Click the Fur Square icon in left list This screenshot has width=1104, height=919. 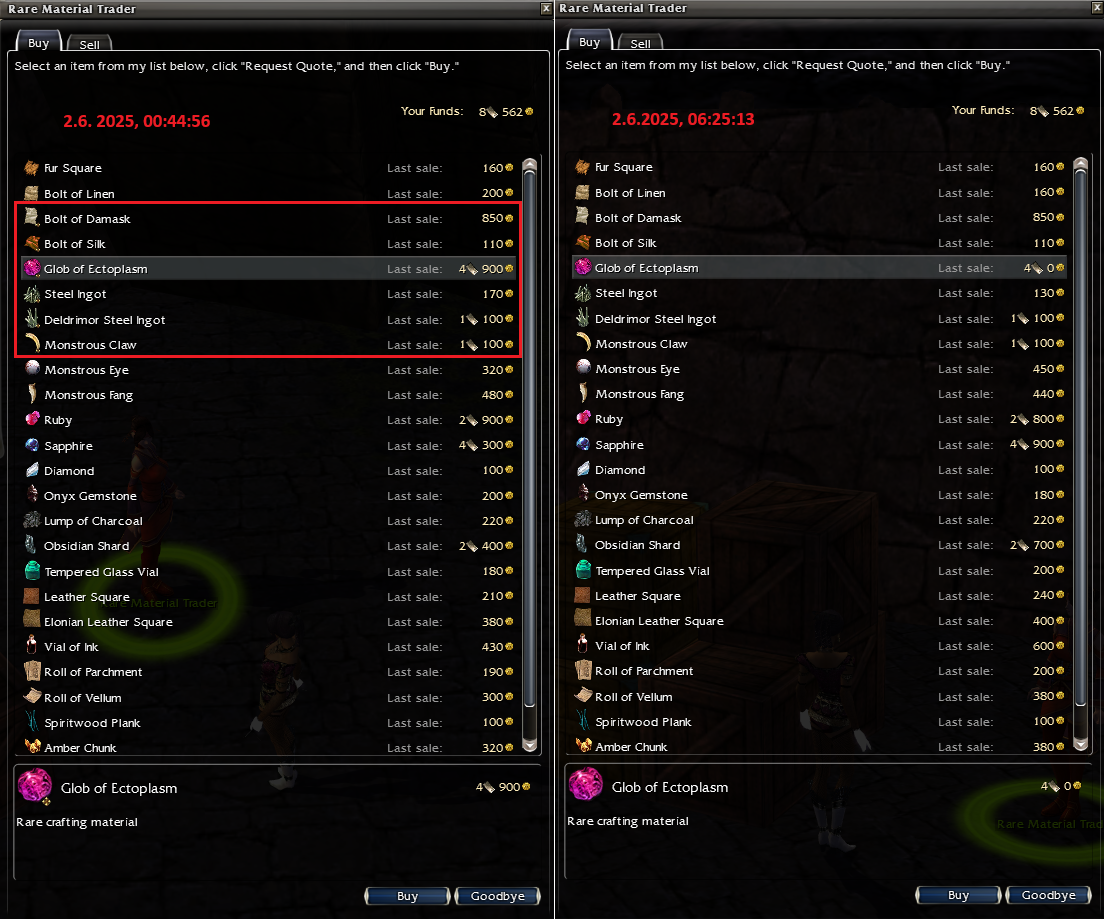click(32, 167)
